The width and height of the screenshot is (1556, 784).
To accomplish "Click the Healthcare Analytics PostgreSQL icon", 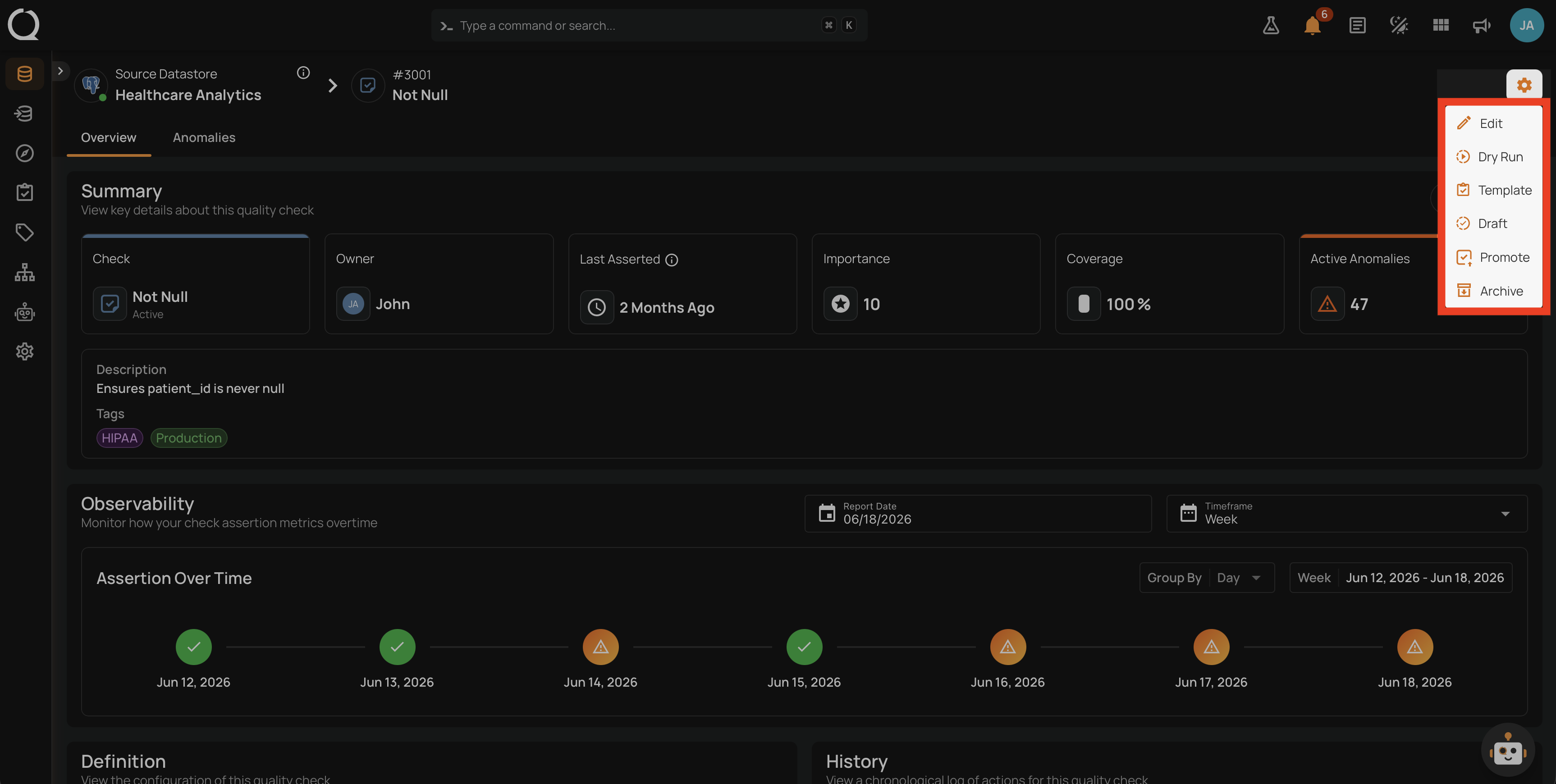I will click(91, 85).
